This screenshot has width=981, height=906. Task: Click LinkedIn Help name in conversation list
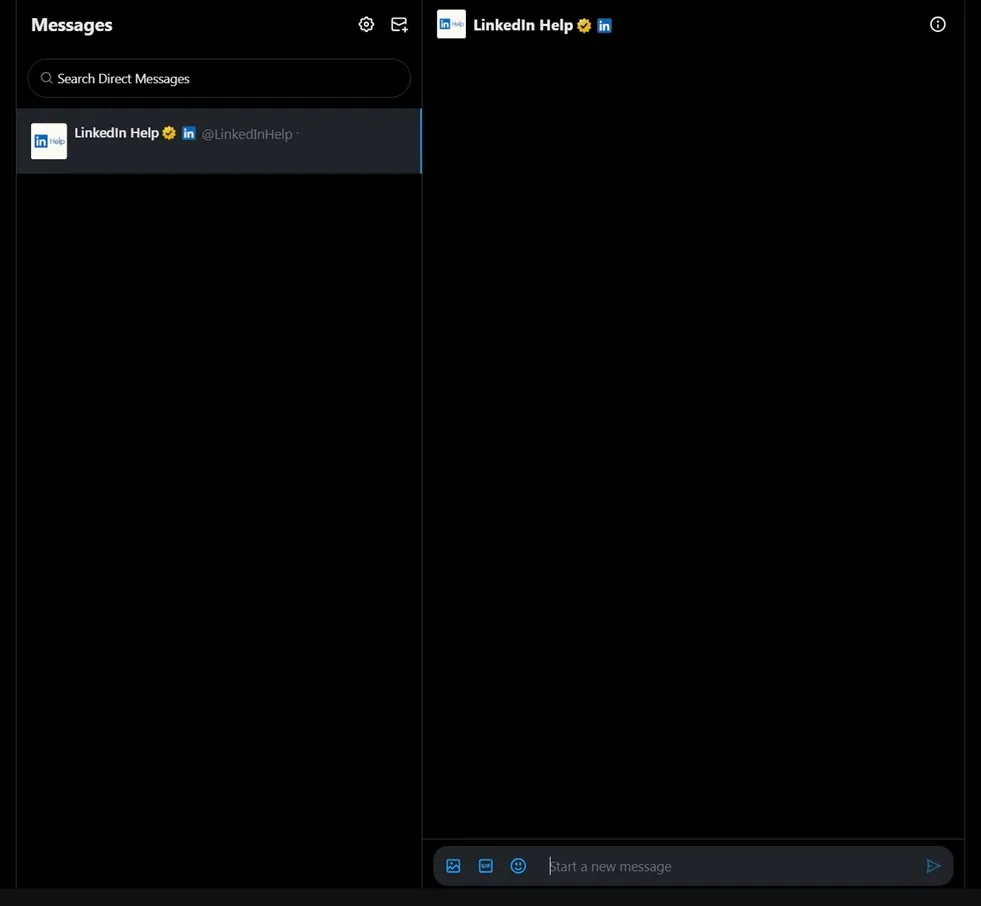(116, 133)
